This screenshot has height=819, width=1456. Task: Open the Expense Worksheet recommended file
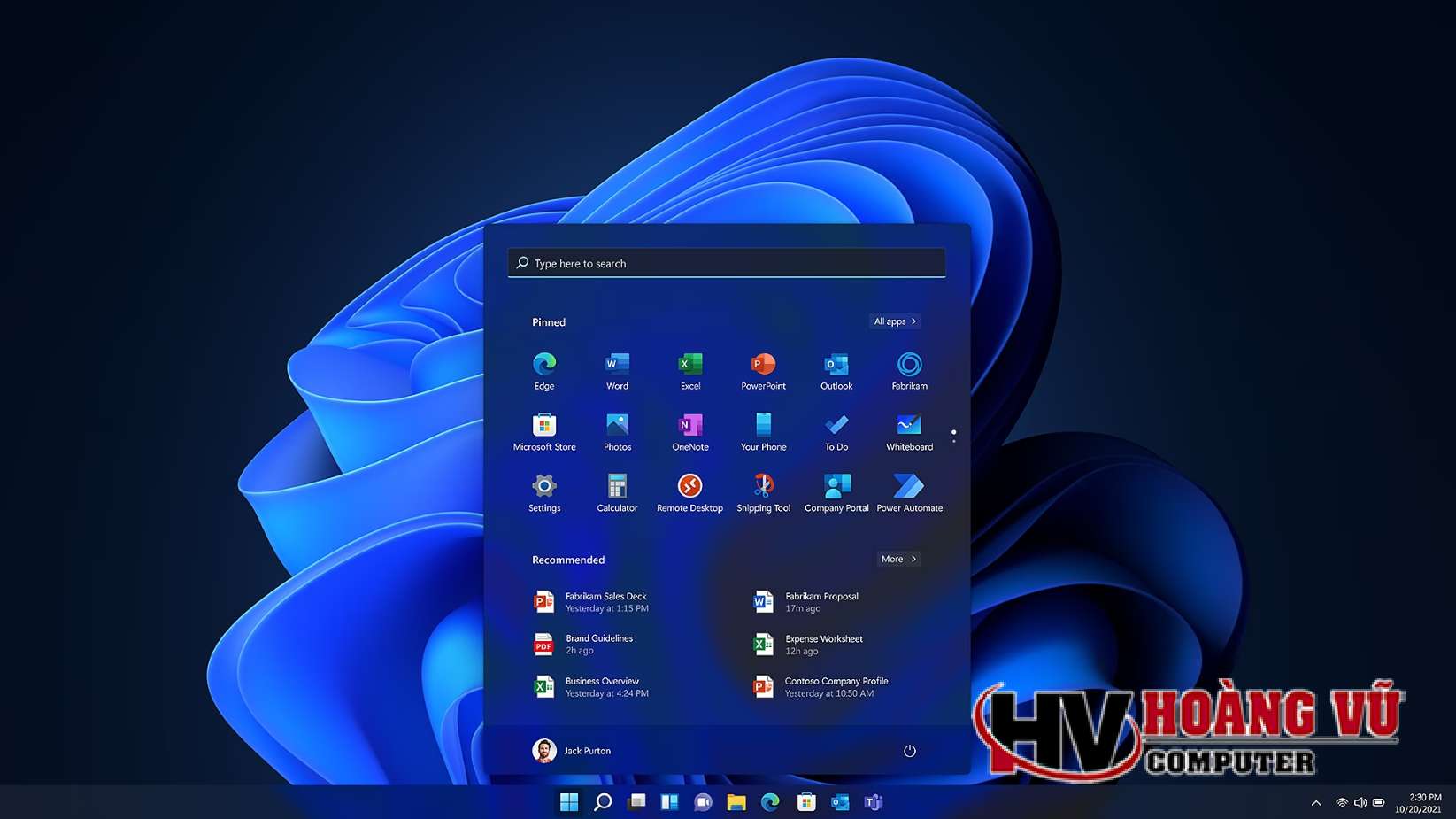point(823,645)
